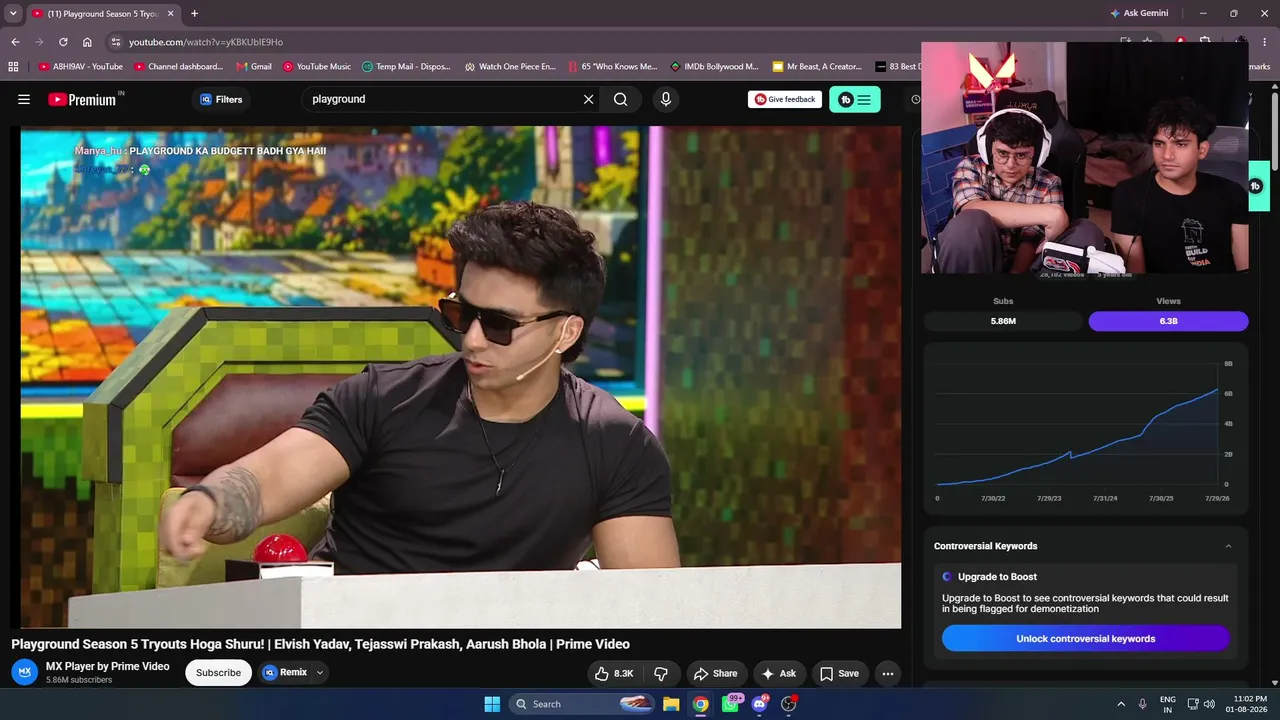Select the Views stat tab showing 6.3B
The width and height of the screenshot is (1280, 720).
(x=1168, y=321)
